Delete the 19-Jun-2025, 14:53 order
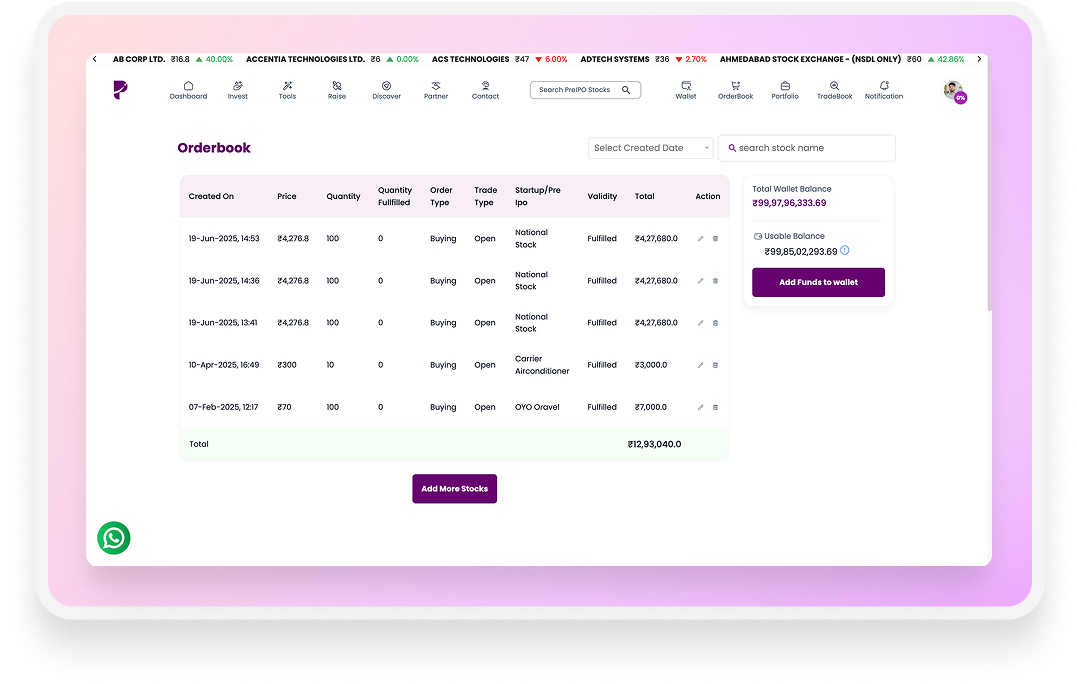 tap(715, 239)
